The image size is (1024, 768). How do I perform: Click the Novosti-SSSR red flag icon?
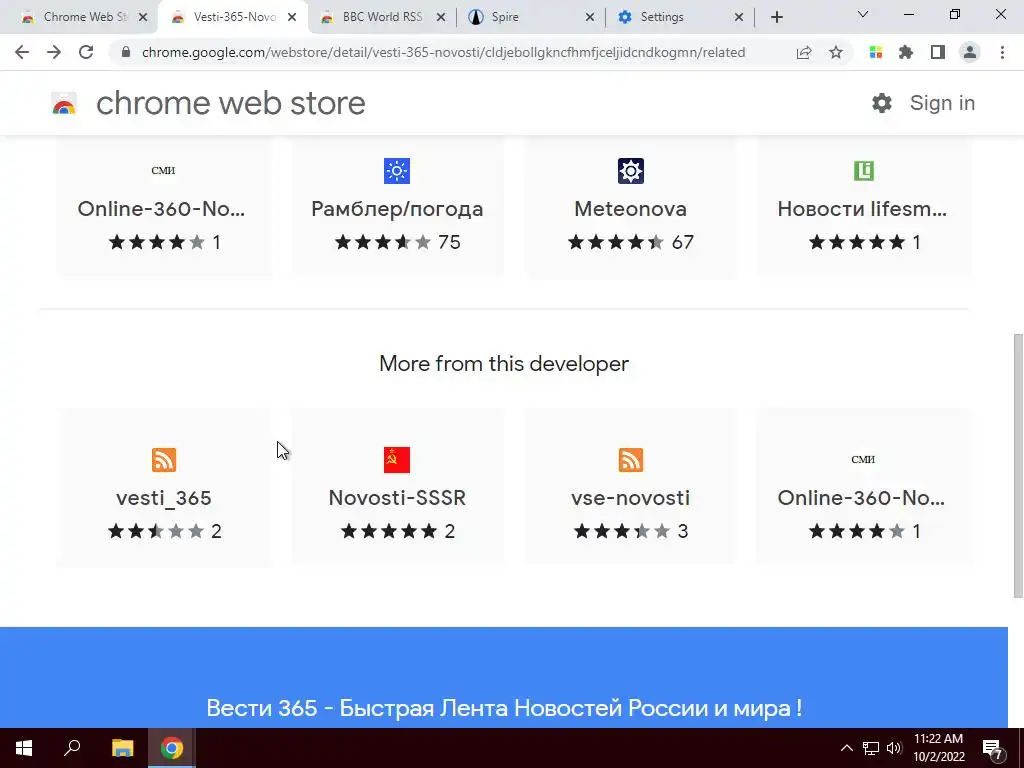pyautogui.click(x=397, y=460)
